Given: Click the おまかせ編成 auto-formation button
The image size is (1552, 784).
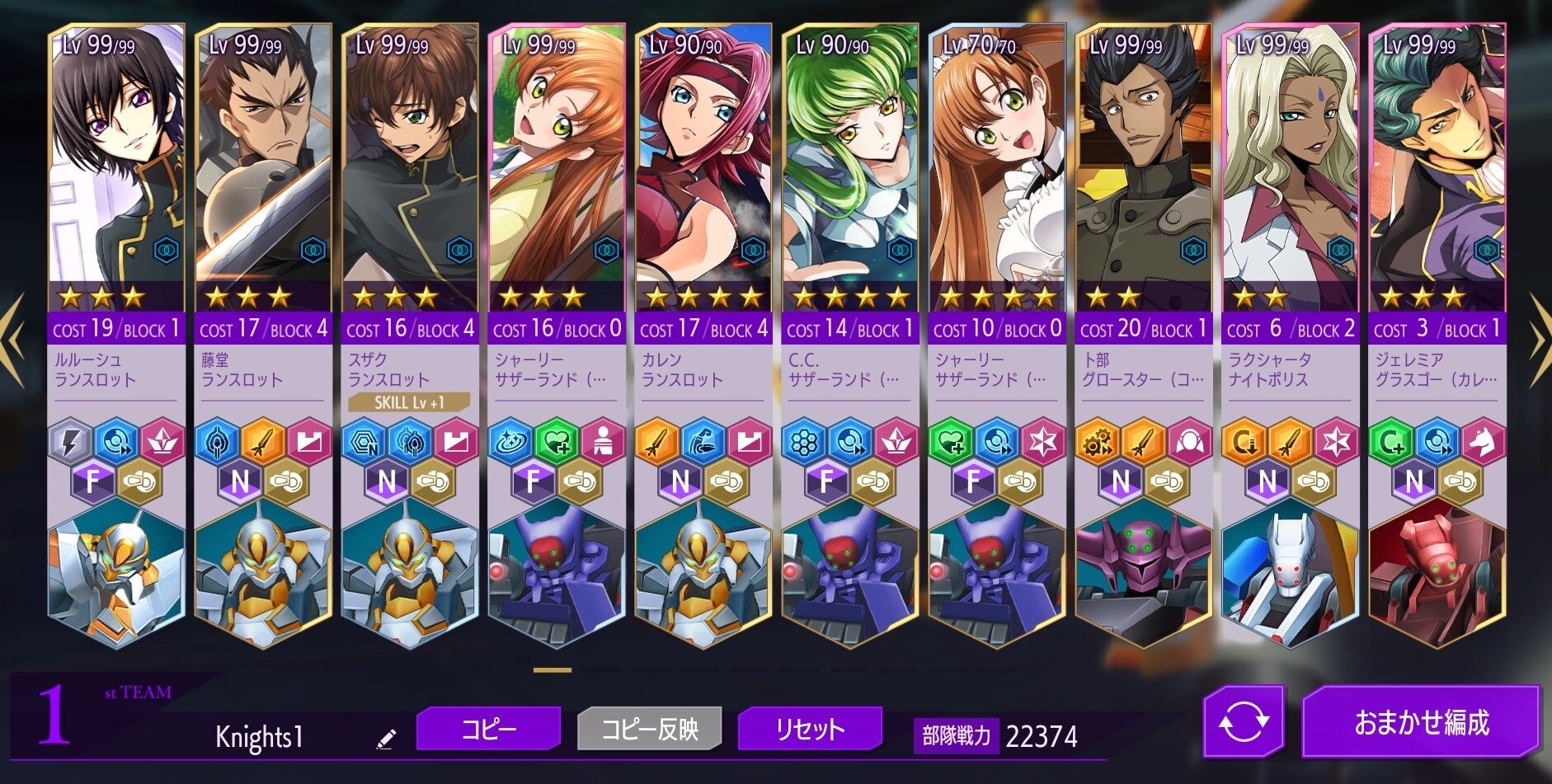Looking at the screenshot, I should tap(1422, 723).
